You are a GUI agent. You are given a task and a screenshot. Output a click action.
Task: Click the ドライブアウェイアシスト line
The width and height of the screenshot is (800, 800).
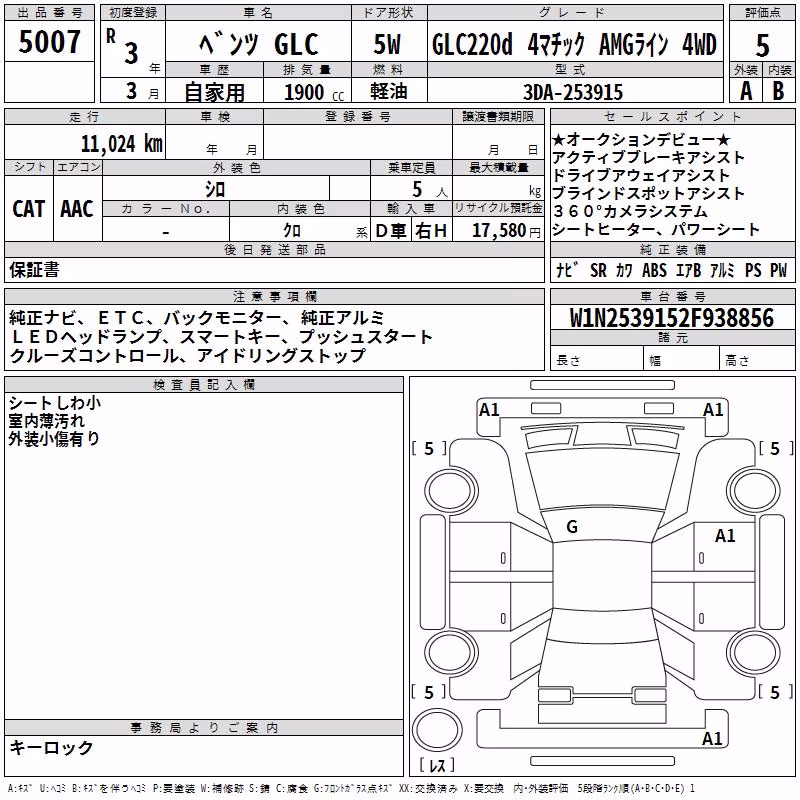tap(641, 175)
